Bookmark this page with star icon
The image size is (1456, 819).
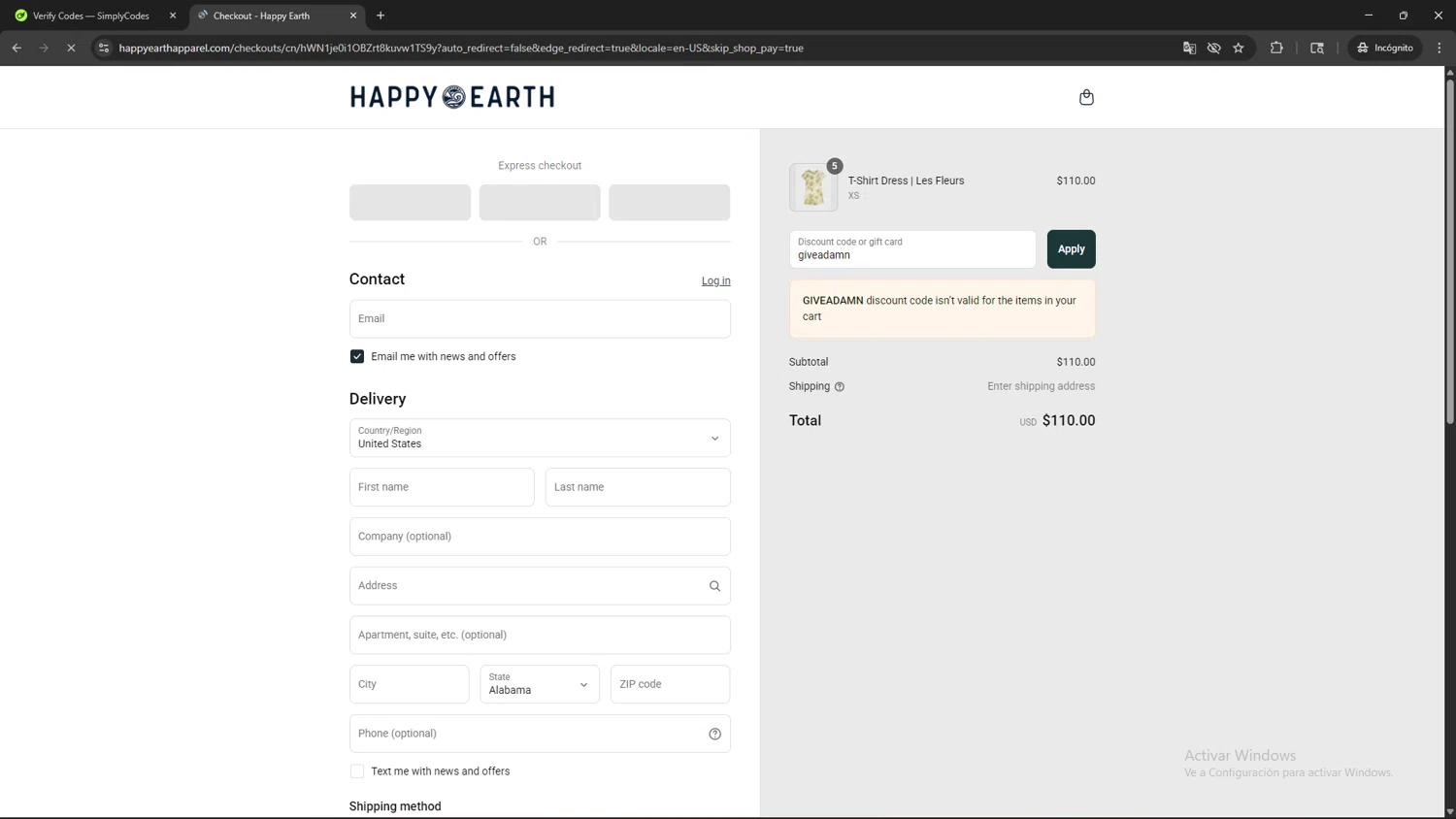1239,48
